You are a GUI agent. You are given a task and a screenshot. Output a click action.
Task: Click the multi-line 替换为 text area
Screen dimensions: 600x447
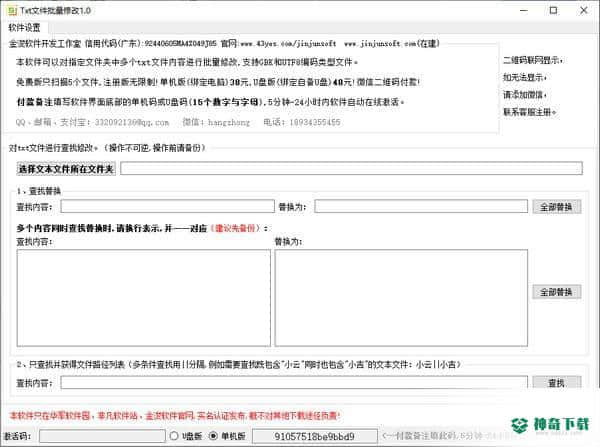coord(401,298)
